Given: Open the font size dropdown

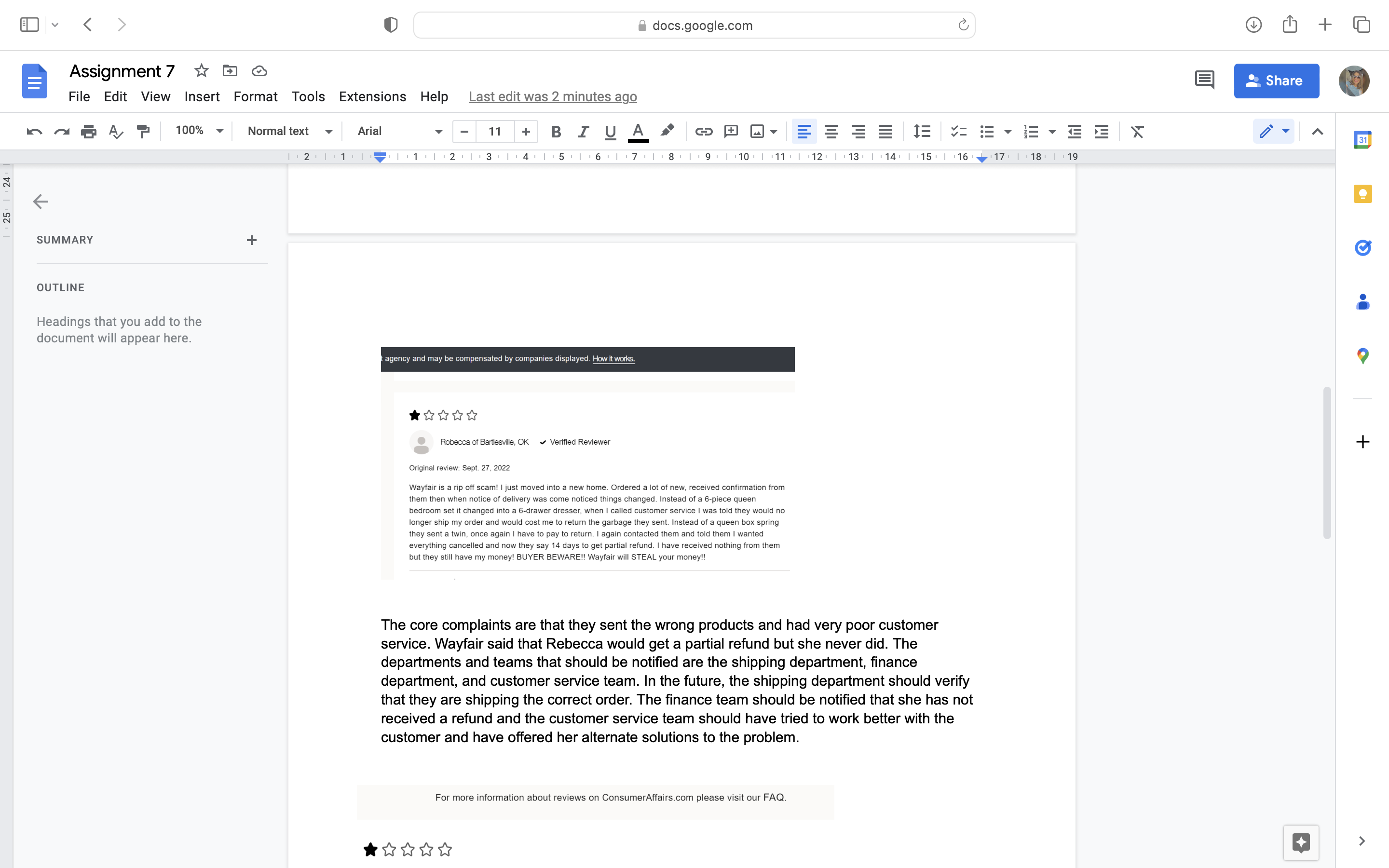Looking at the screenshot, I should (495, 132).
